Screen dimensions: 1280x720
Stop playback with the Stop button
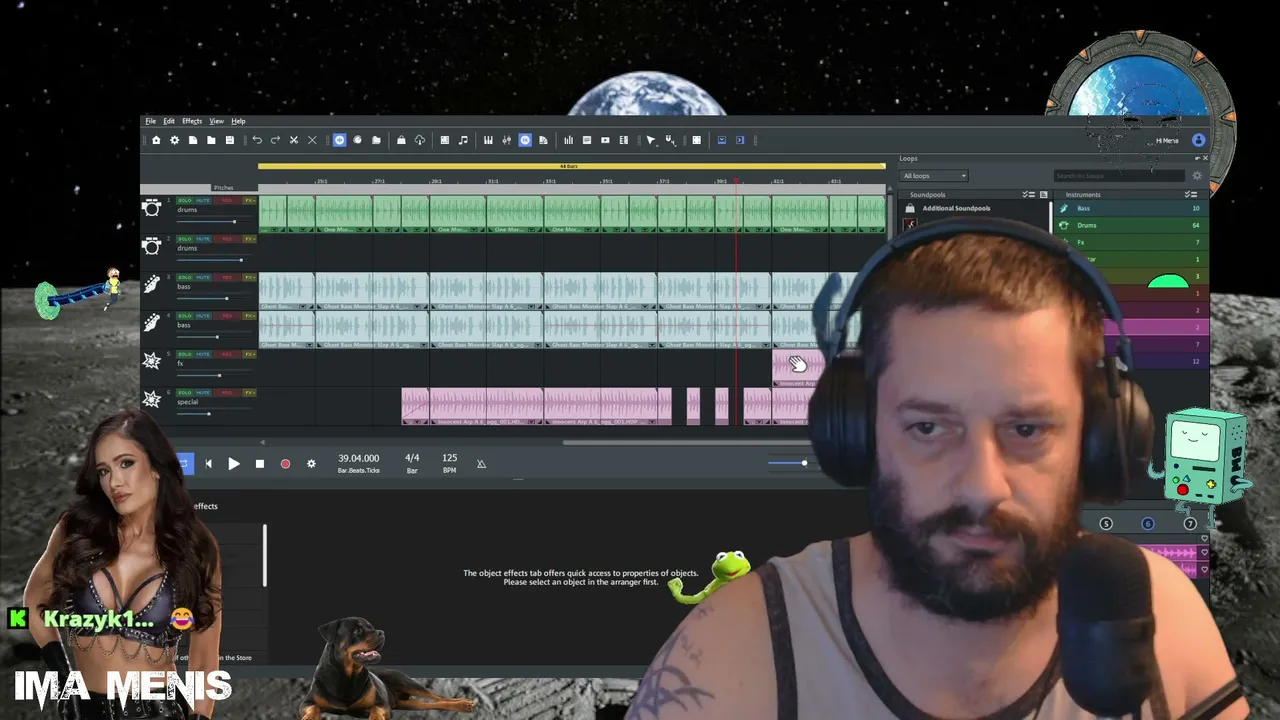[260, 464]
